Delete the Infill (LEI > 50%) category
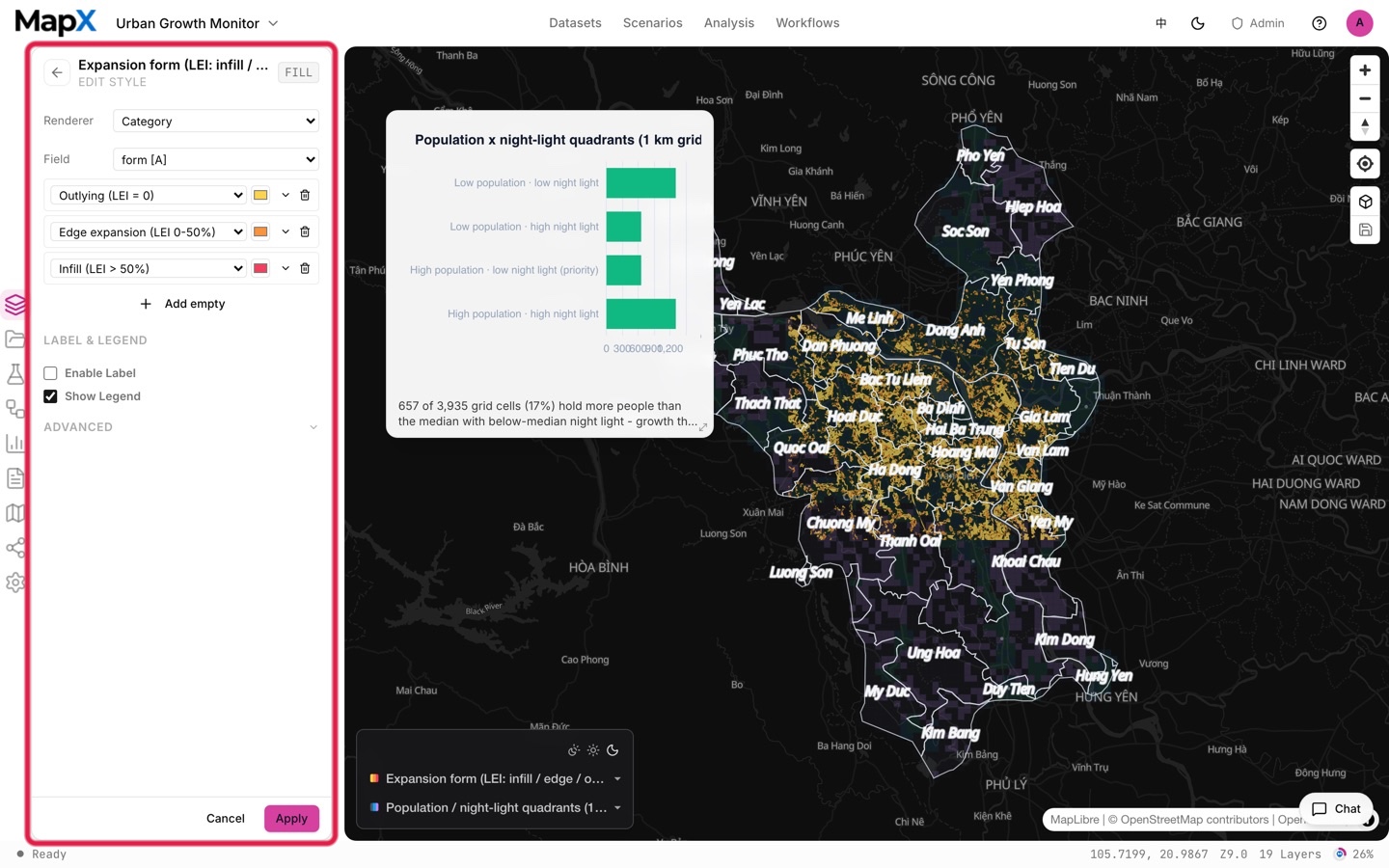Screen dimensions: 1389x868 click(x=305, y=268)
